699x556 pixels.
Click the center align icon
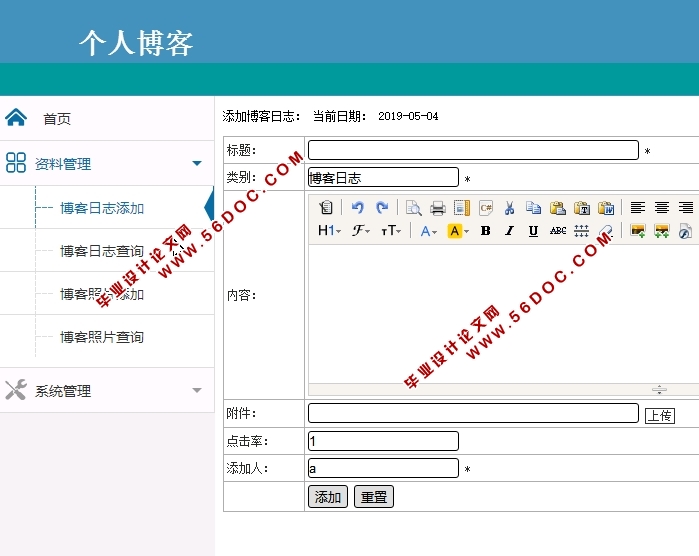661,208
